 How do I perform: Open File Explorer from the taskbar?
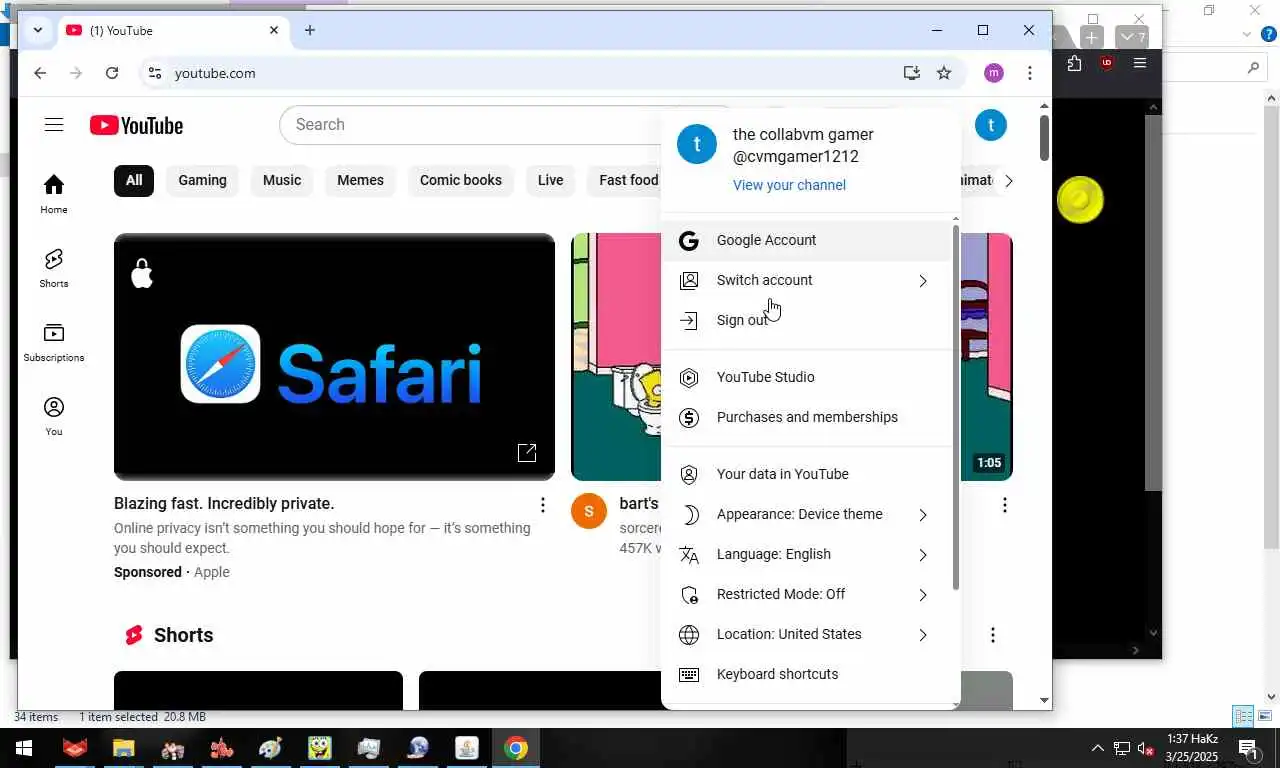(123, 748)
